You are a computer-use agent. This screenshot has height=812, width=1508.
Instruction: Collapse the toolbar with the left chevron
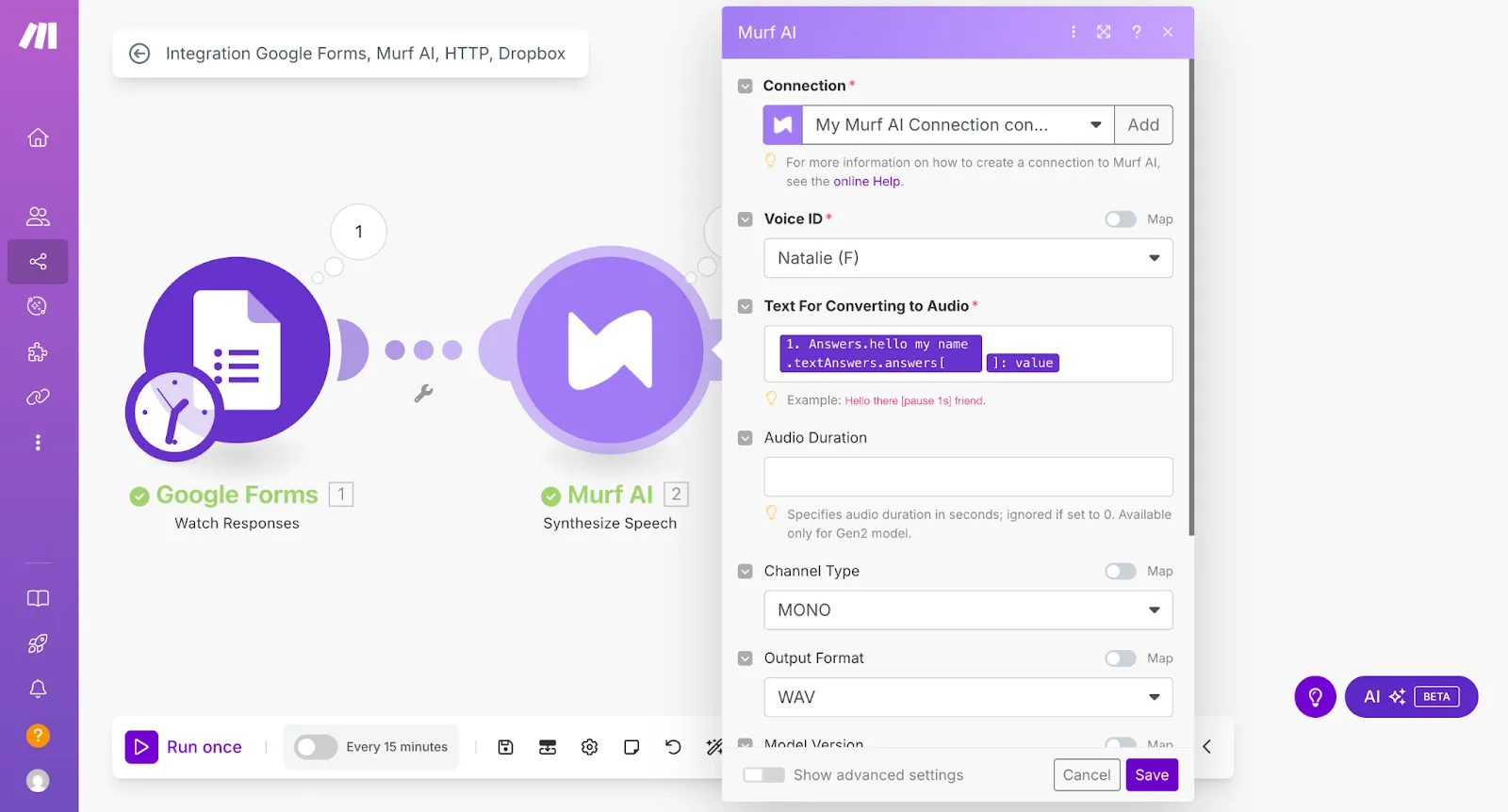(1206, 747)
